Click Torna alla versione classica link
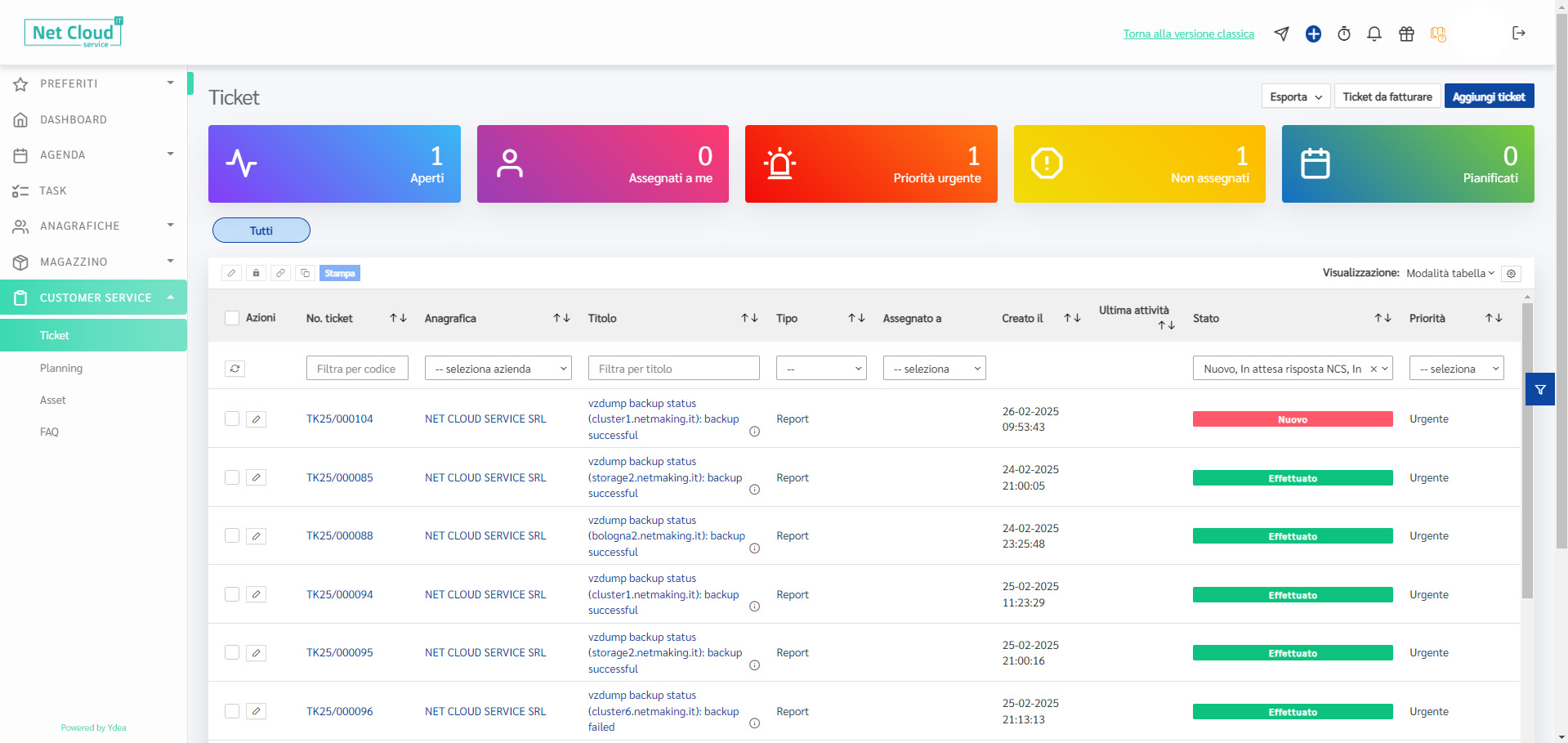 1188,34
